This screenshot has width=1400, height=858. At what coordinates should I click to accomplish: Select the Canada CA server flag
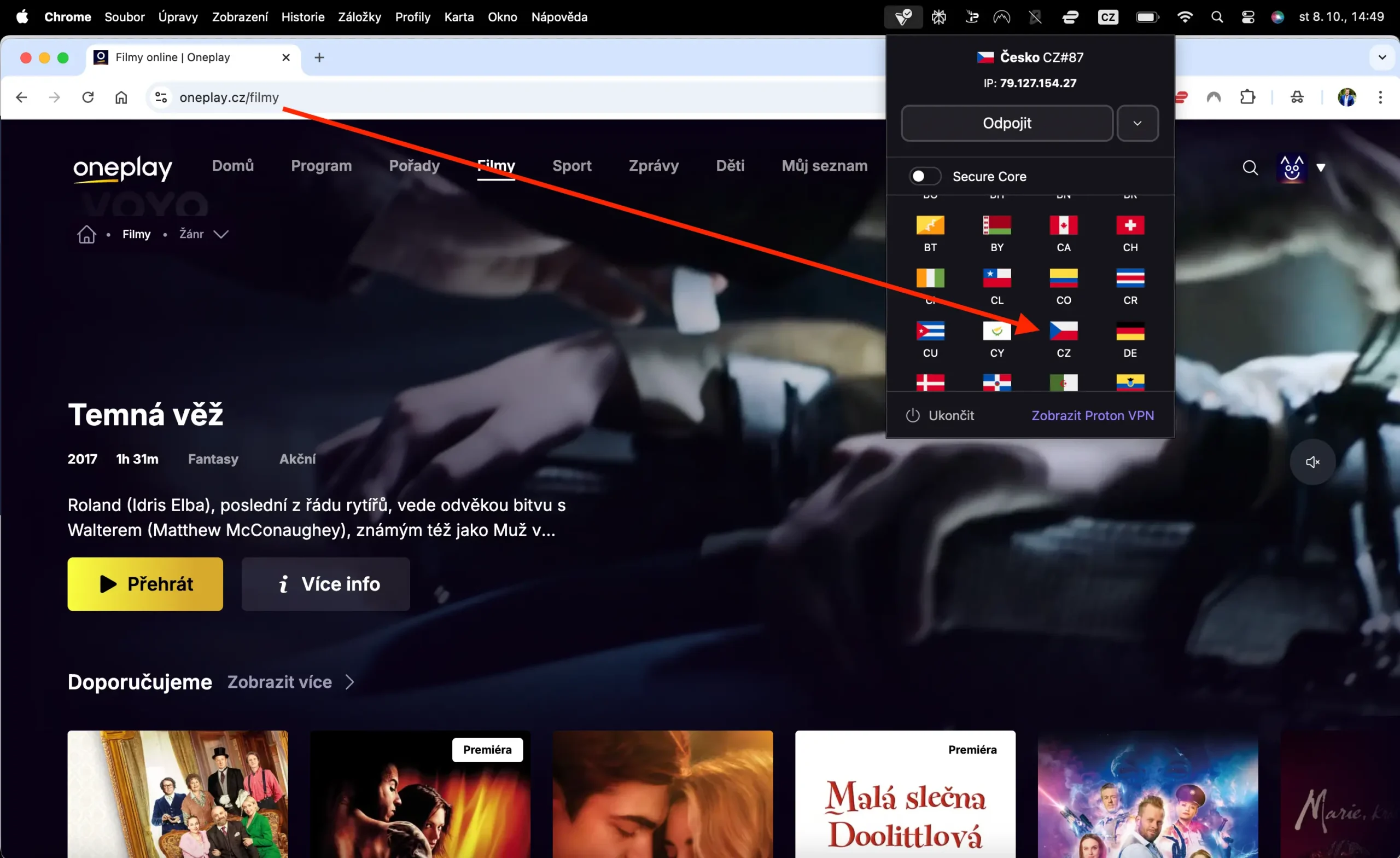click(x=1064, y=226)
